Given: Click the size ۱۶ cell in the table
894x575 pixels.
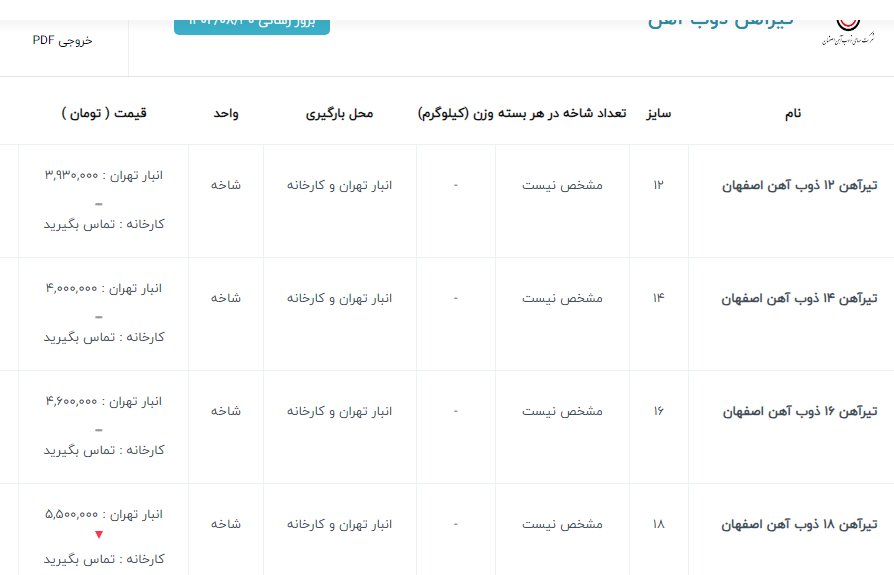Looking at the screenshot, I should pos(658,411).
